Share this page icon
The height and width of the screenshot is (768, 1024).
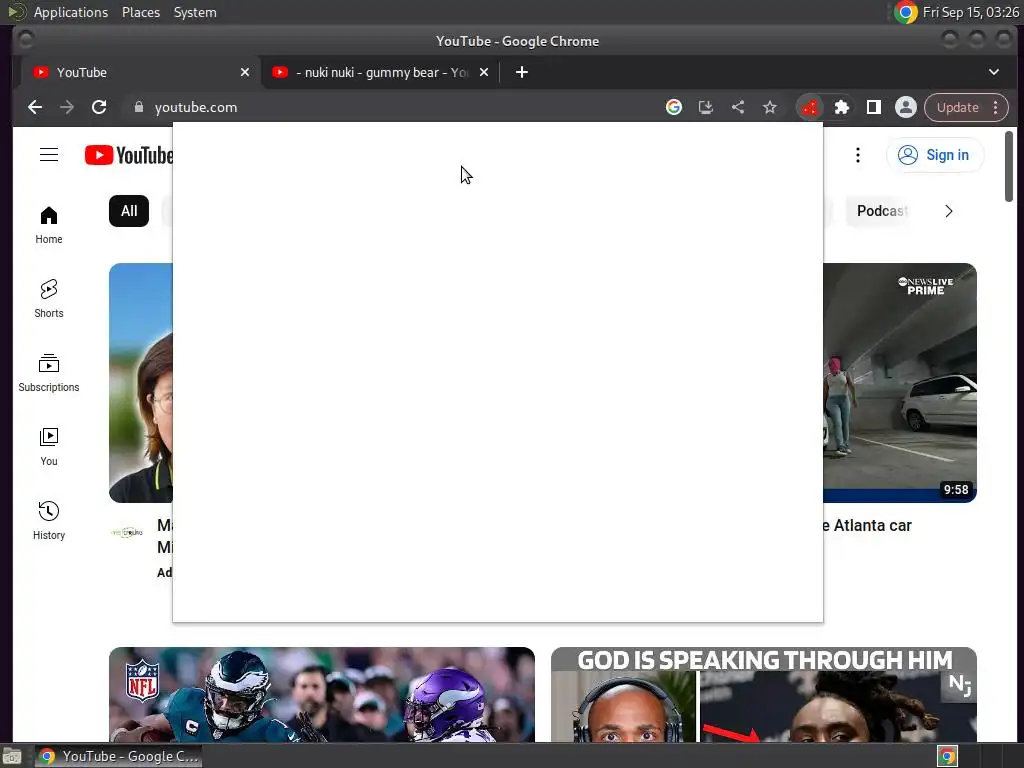pyautogui.click(x=737, y=107)
